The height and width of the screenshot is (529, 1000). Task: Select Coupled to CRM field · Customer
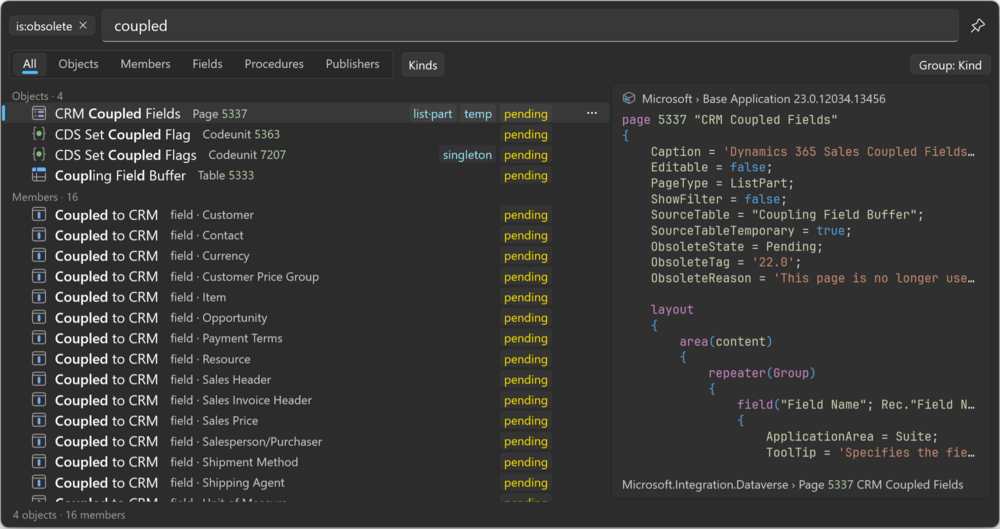(x=306, y=215)
